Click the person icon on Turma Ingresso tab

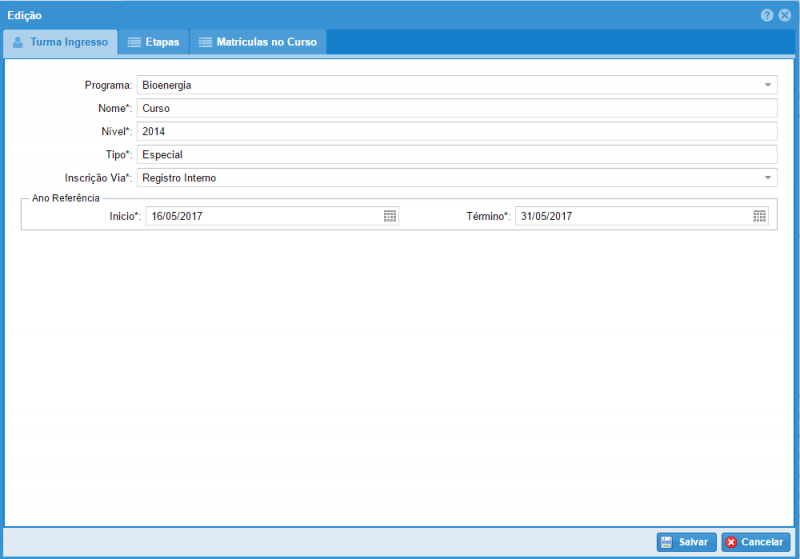(x=18, y=43)
